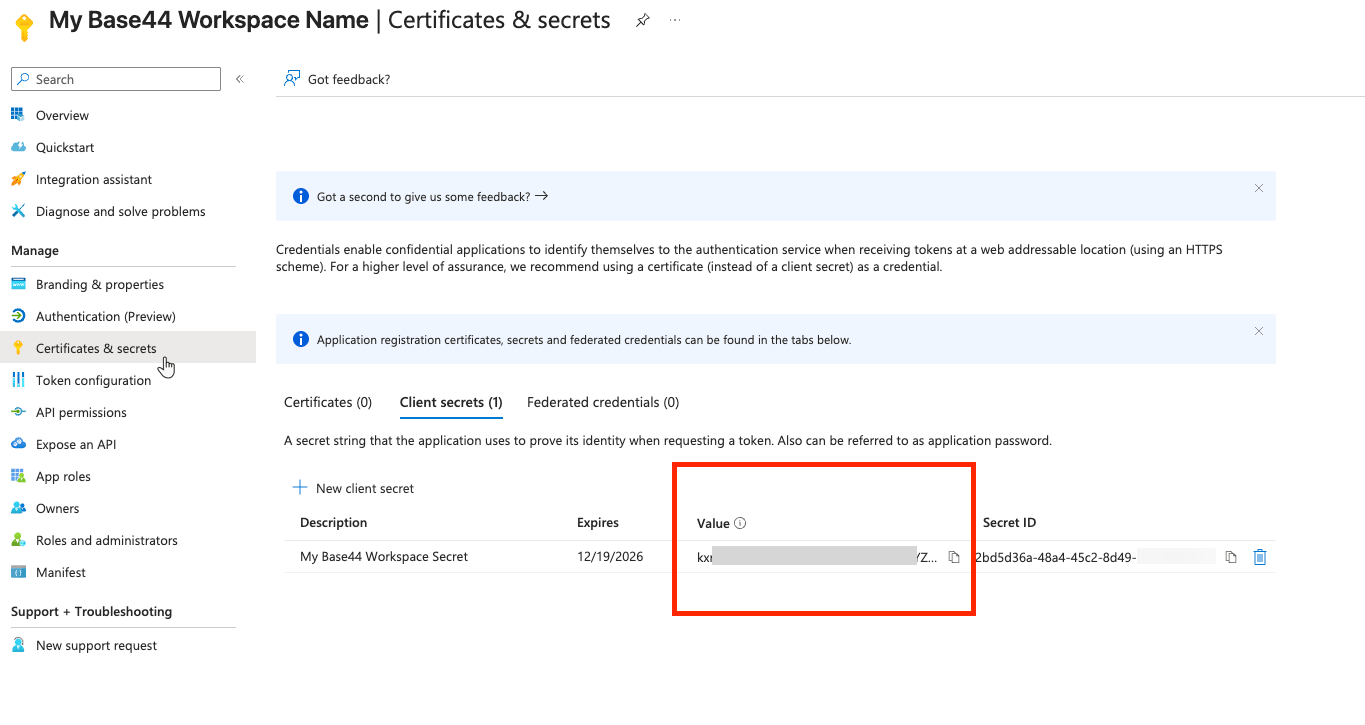Pin the Certificates & secrets page
Viewport: 1365px width, 725px height.
(643, 20)
